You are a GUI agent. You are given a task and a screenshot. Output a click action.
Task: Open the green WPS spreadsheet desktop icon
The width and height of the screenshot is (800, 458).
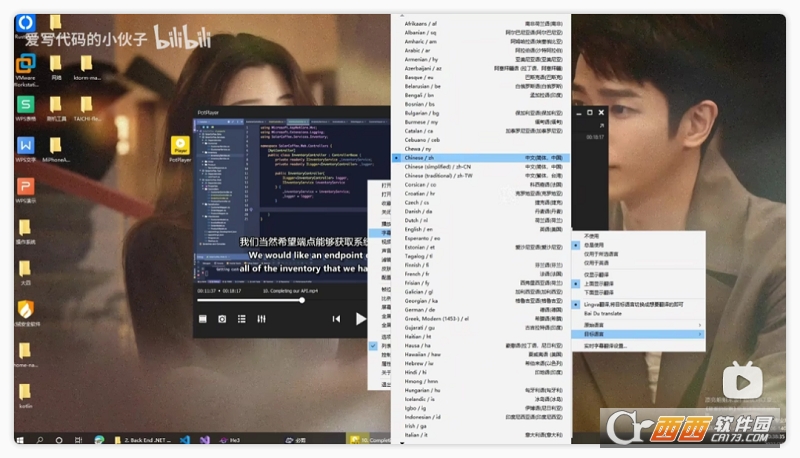pos(26,108)
